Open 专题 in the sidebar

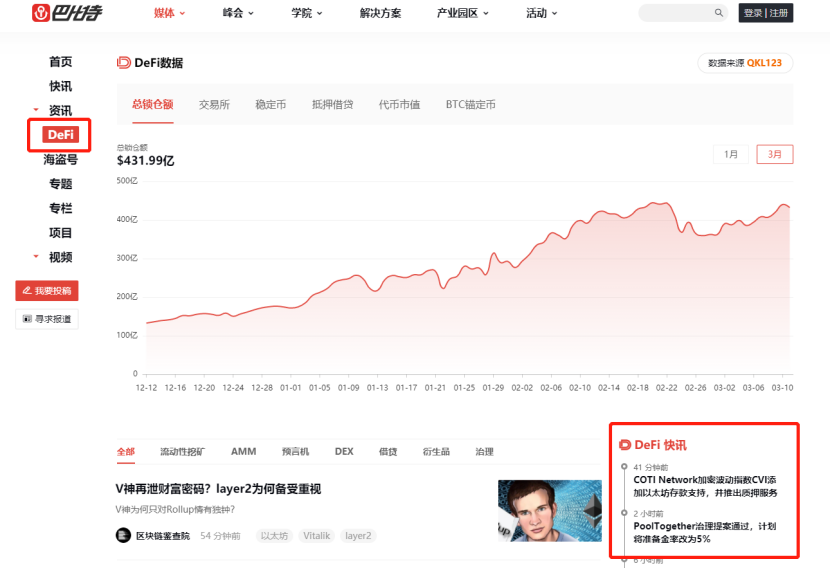tap(60, 183)
